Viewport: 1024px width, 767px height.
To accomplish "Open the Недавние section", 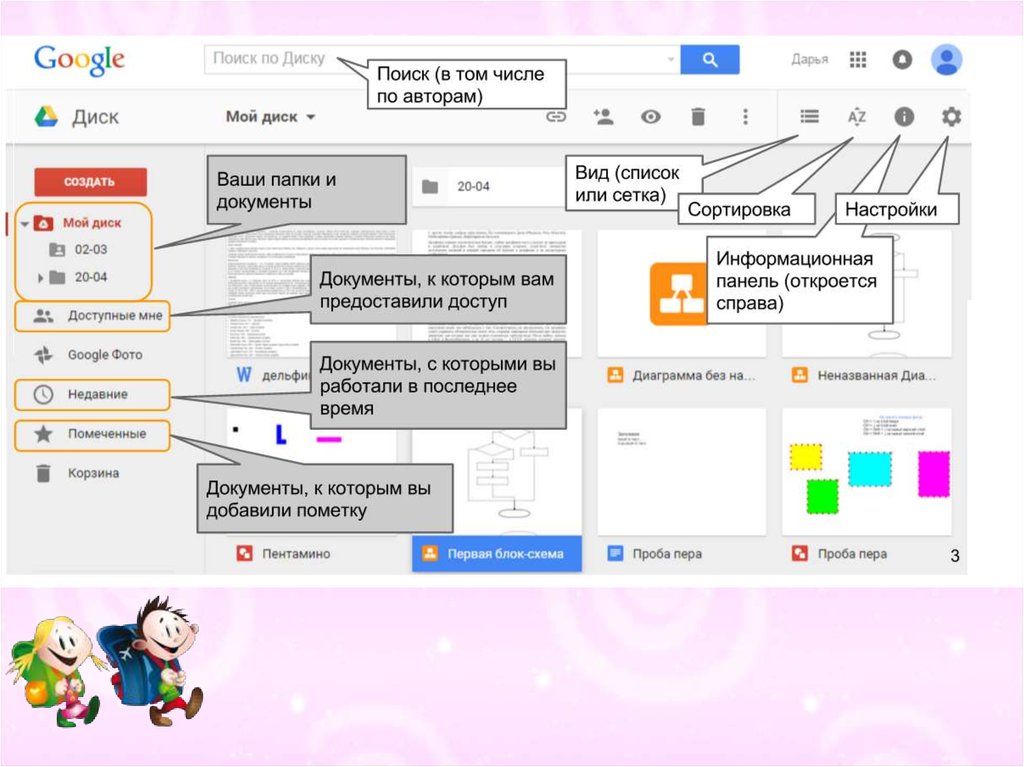I will [x=96, y=394].
